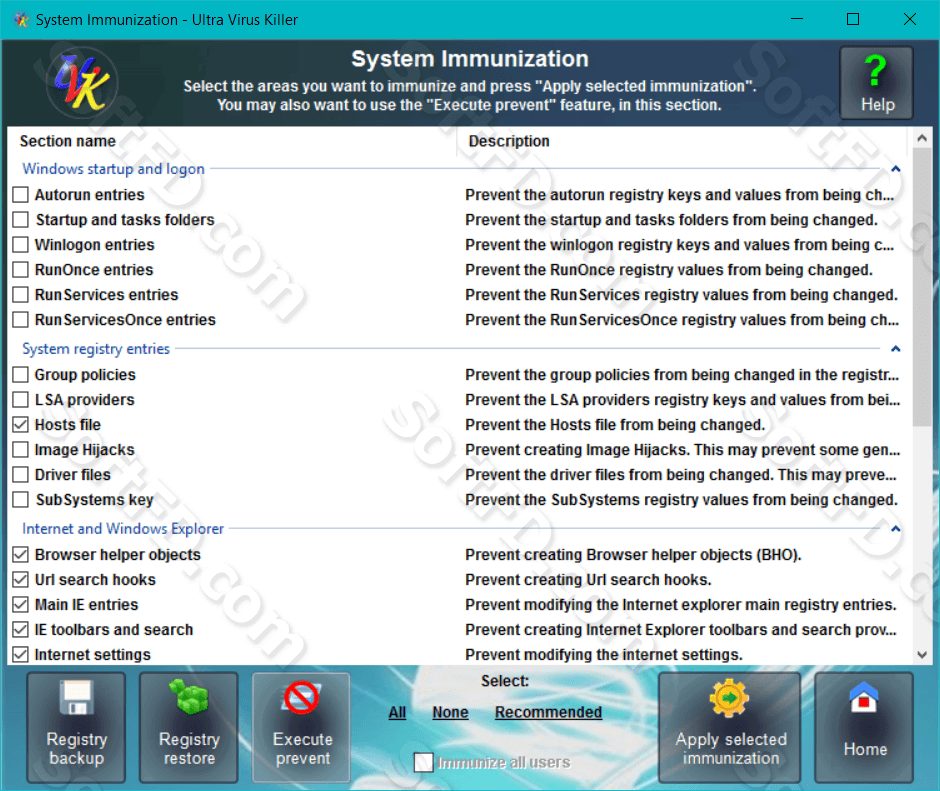This screenshot has width=940, height=791.
Task: Uncheck Main IE entries checkbox
Action: point(20,604)
